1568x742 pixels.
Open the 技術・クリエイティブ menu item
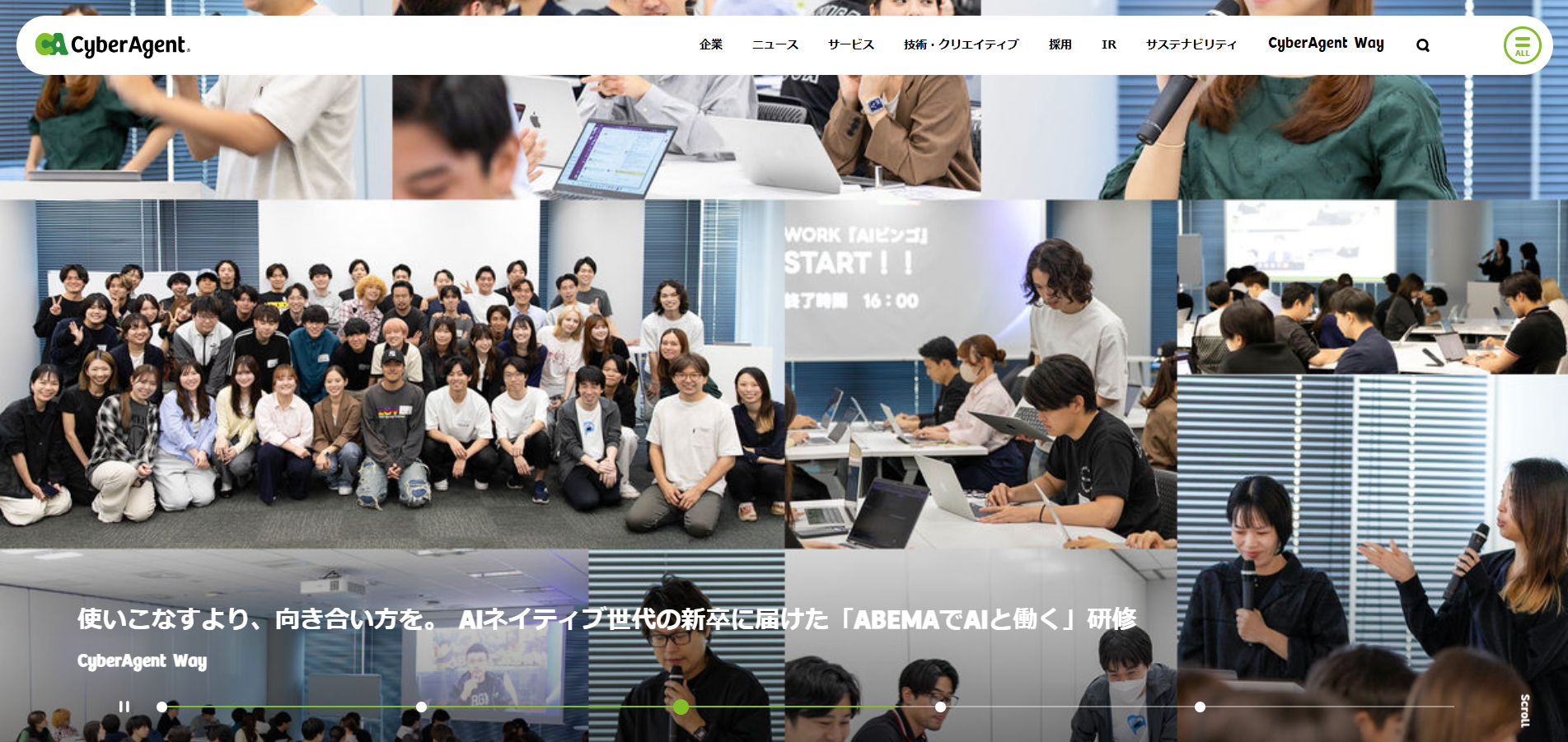pos(961,44)
